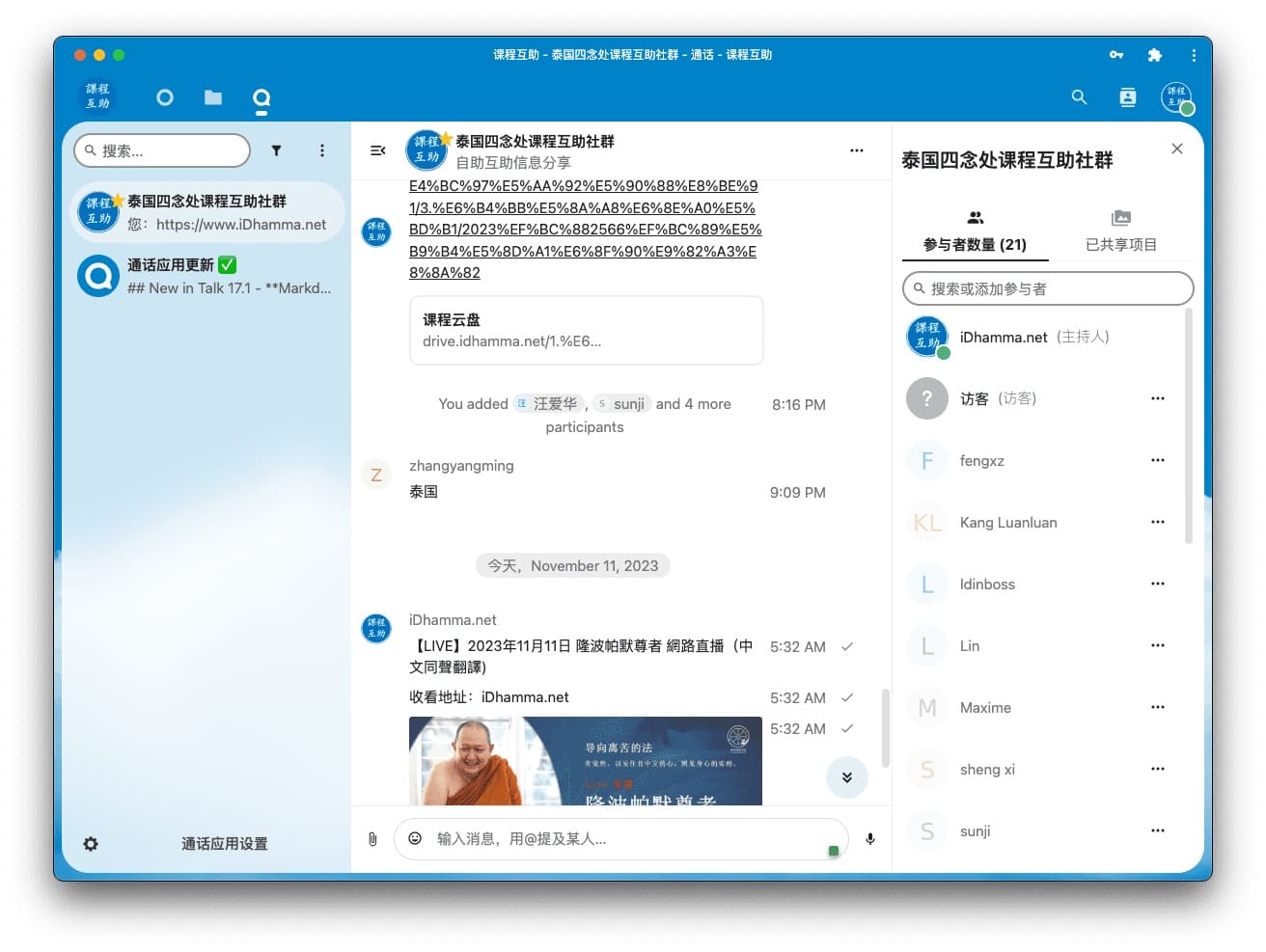Click the sheng xi participant avatar
The height and width of the screenshot is (952, 1266).
927,769
